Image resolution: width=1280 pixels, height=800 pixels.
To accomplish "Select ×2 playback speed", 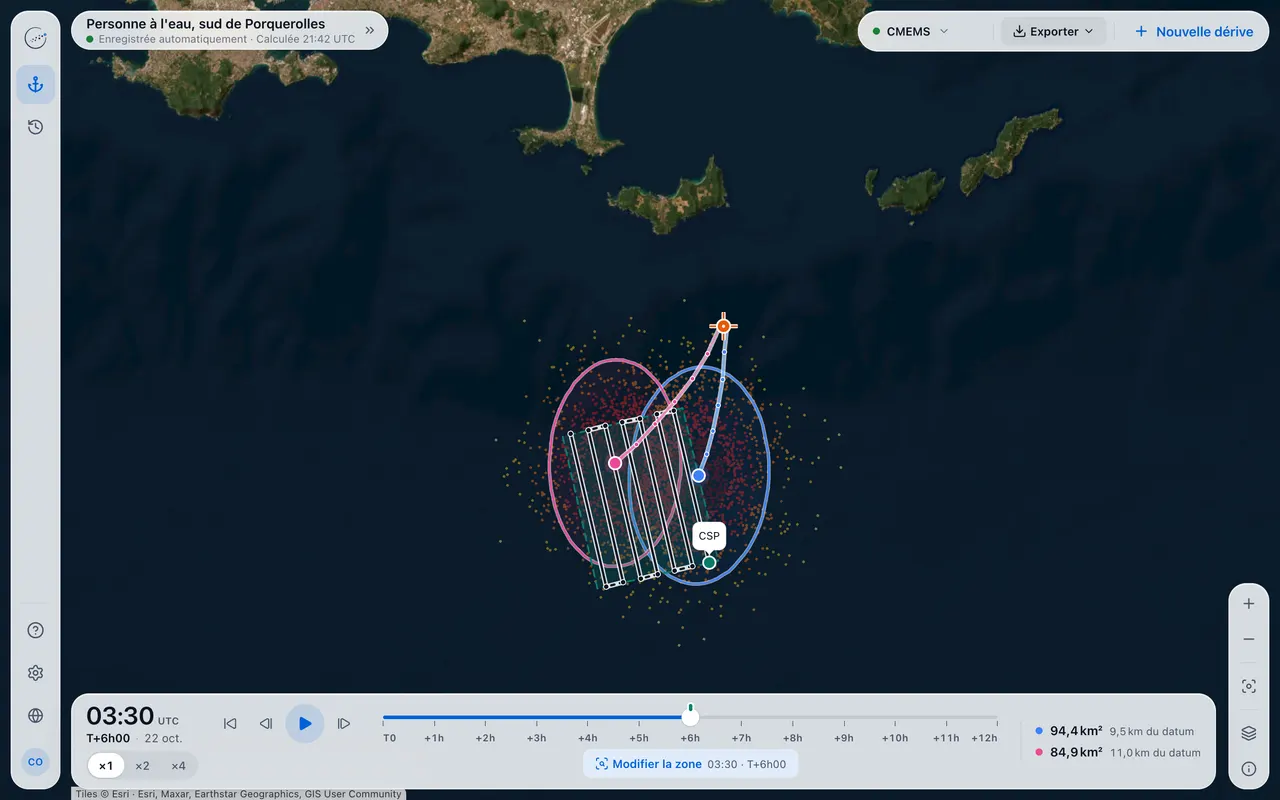I will [x=142, y=766].
